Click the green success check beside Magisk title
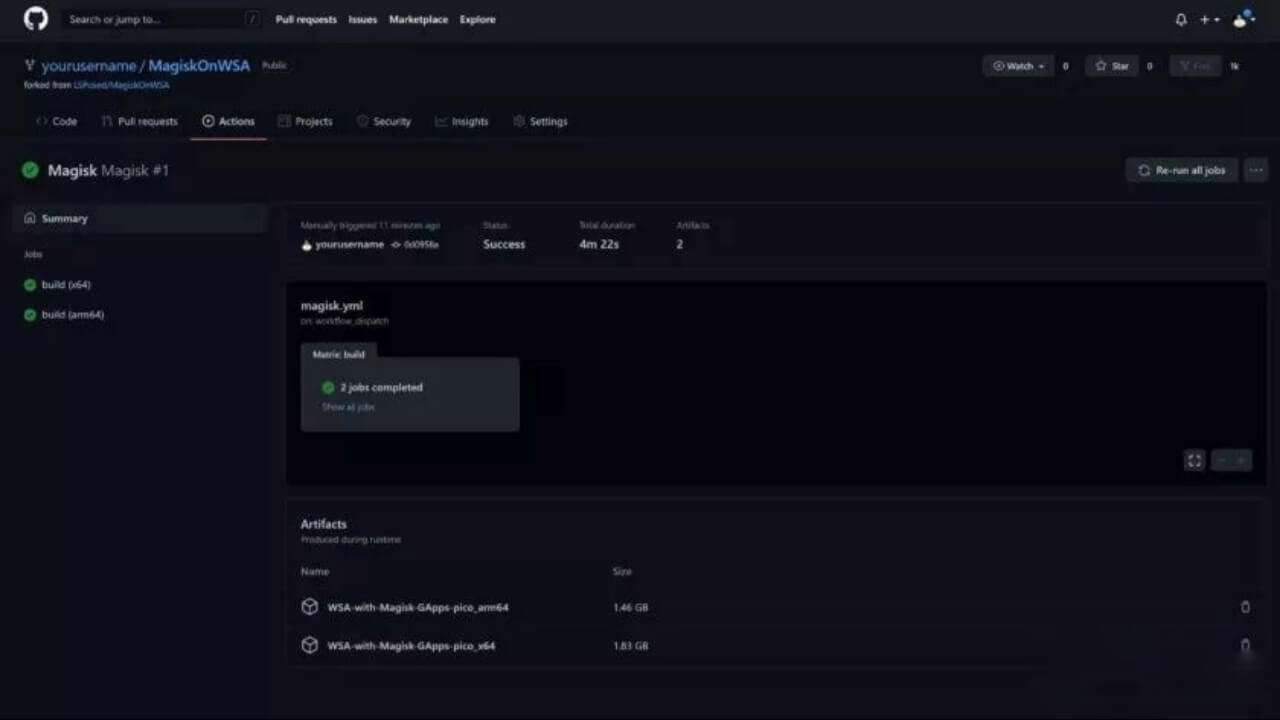Viewport: 1280px width, 720px height. click(30, 170)
